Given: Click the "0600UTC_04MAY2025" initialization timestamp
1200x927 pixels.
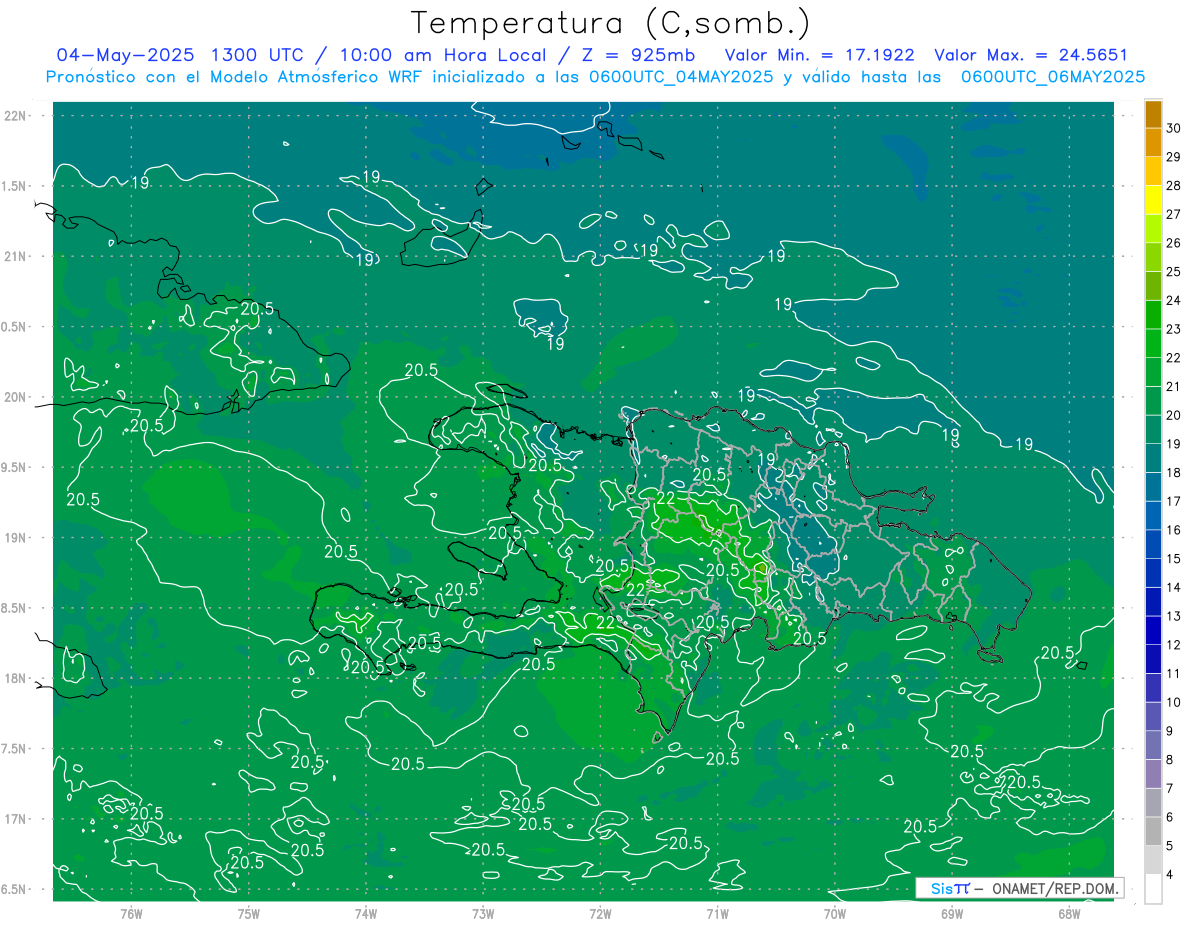Looking at the screenshot, I should click(x=680, y=77).
